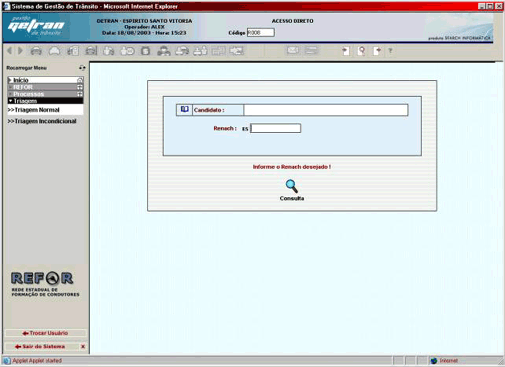The image size is (505, 367).
Task: Click the two-people group toolbar icon
Action: (164, 51)
